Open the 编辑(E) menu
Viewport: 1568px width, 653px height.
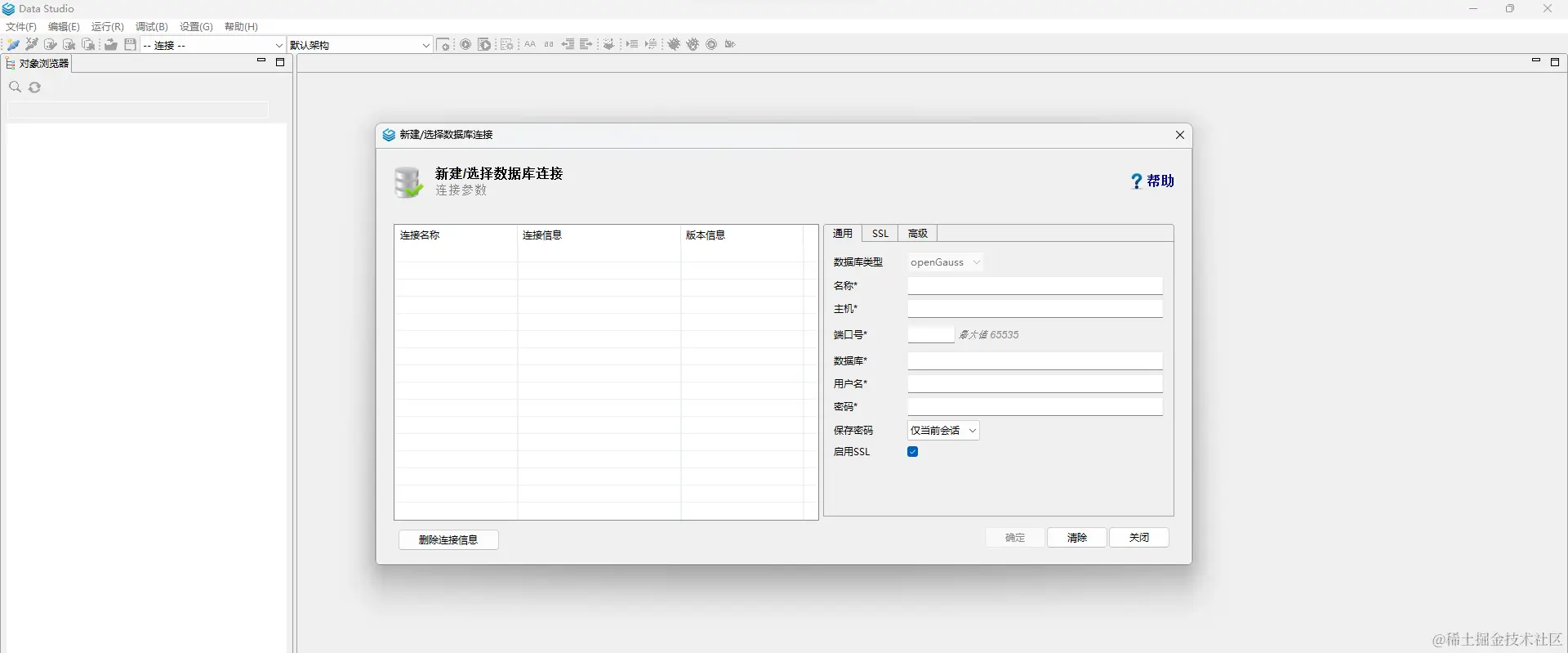[64, 27]
